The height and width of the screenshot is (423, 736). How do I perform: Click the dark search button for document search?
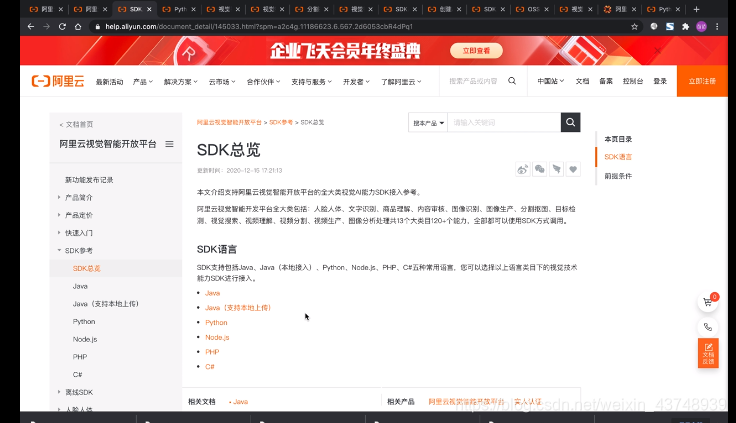570,123
